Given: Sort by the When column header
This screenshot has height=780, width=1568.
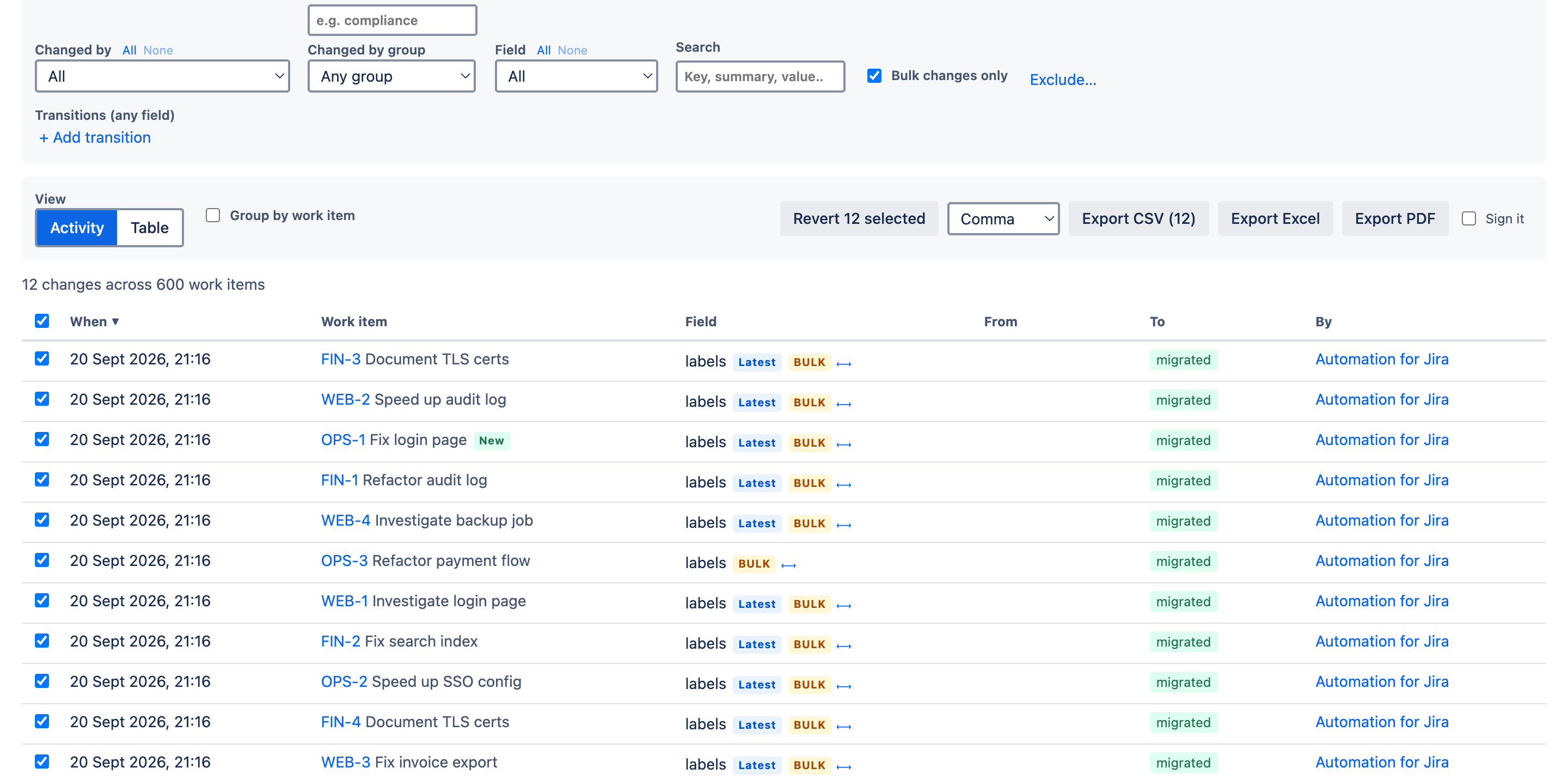Looking at the screenshot, I should click(x=94, y=321).
